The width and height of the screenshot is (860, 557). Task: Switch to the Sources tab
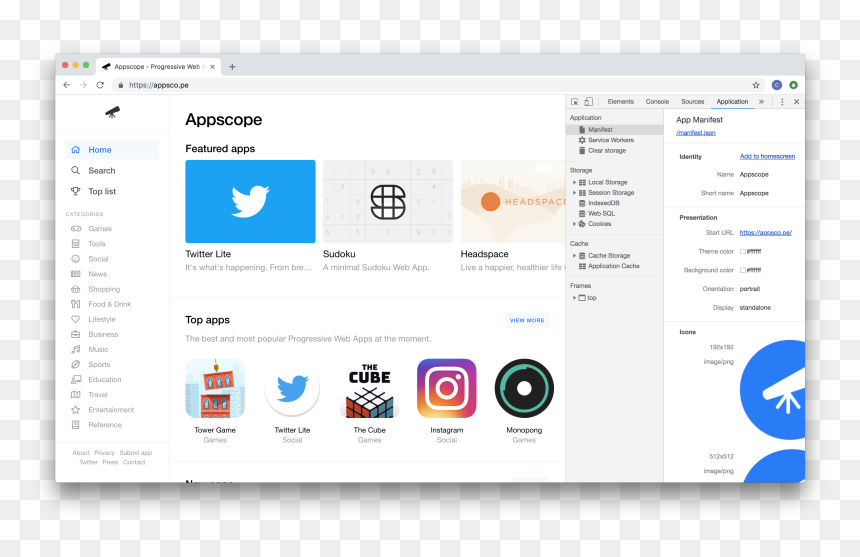pyautogui.click(x=693, y=102)
